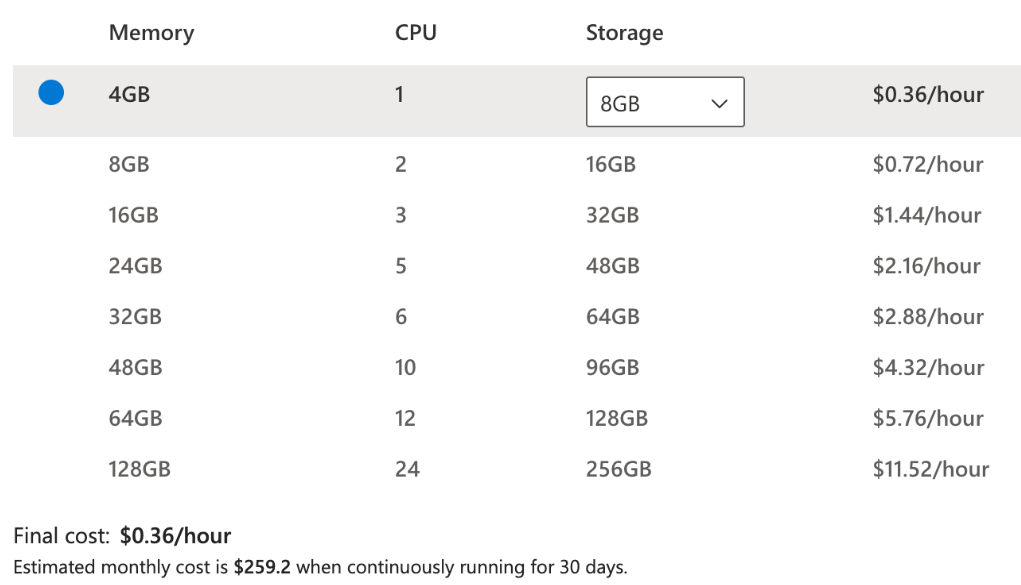Select the 48GB memory tier
Viewport: 1021px width, 585px height.
tap(135, 368)
